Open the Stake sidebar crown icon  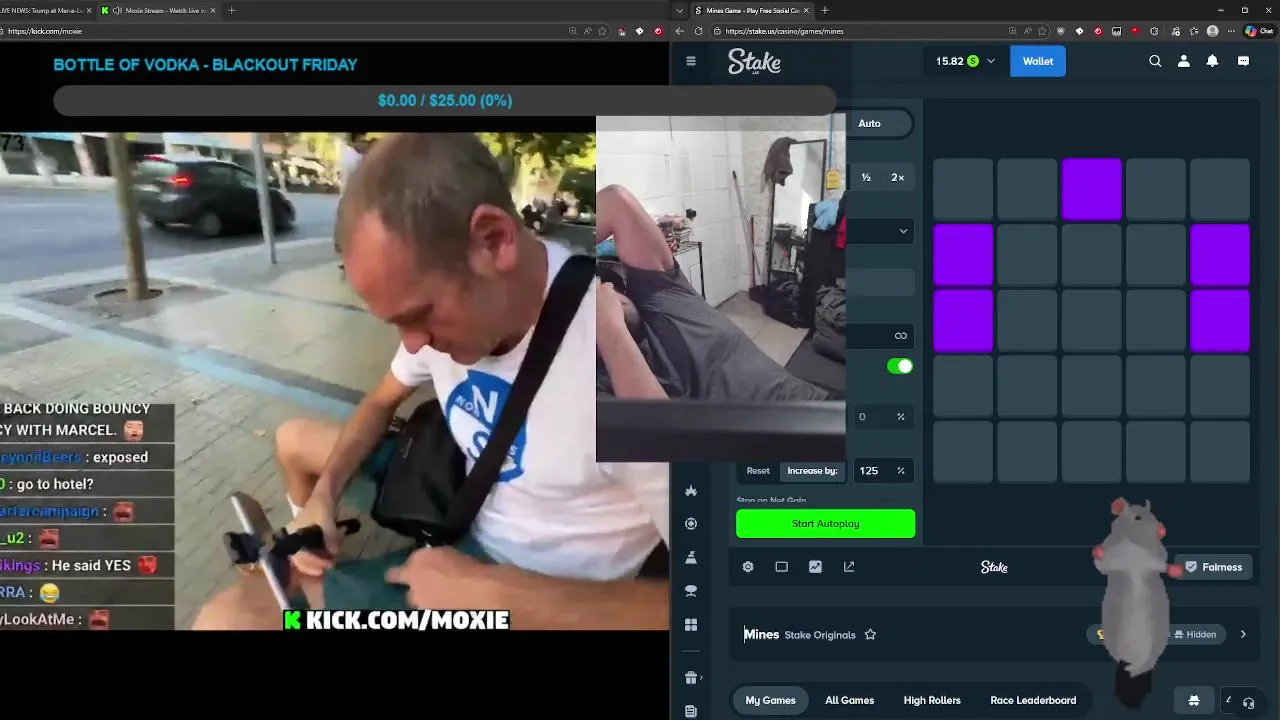pyautogui.click(x=690, y=491)
